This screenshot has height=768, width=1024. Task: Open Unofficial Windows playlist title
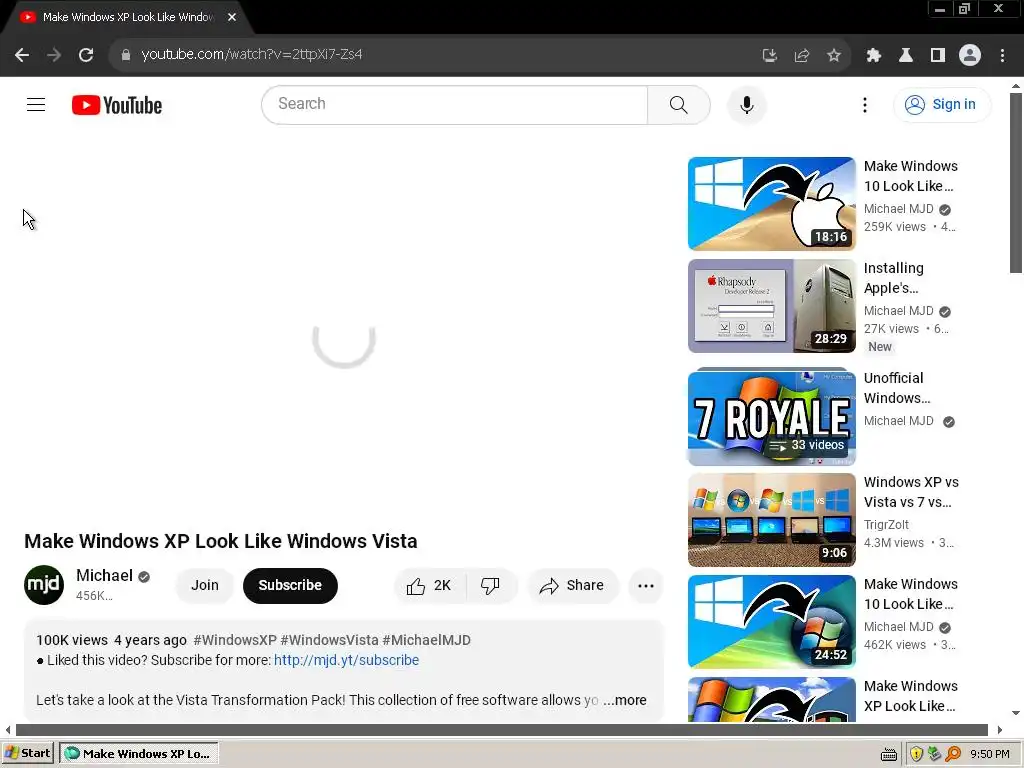point(897,388)
